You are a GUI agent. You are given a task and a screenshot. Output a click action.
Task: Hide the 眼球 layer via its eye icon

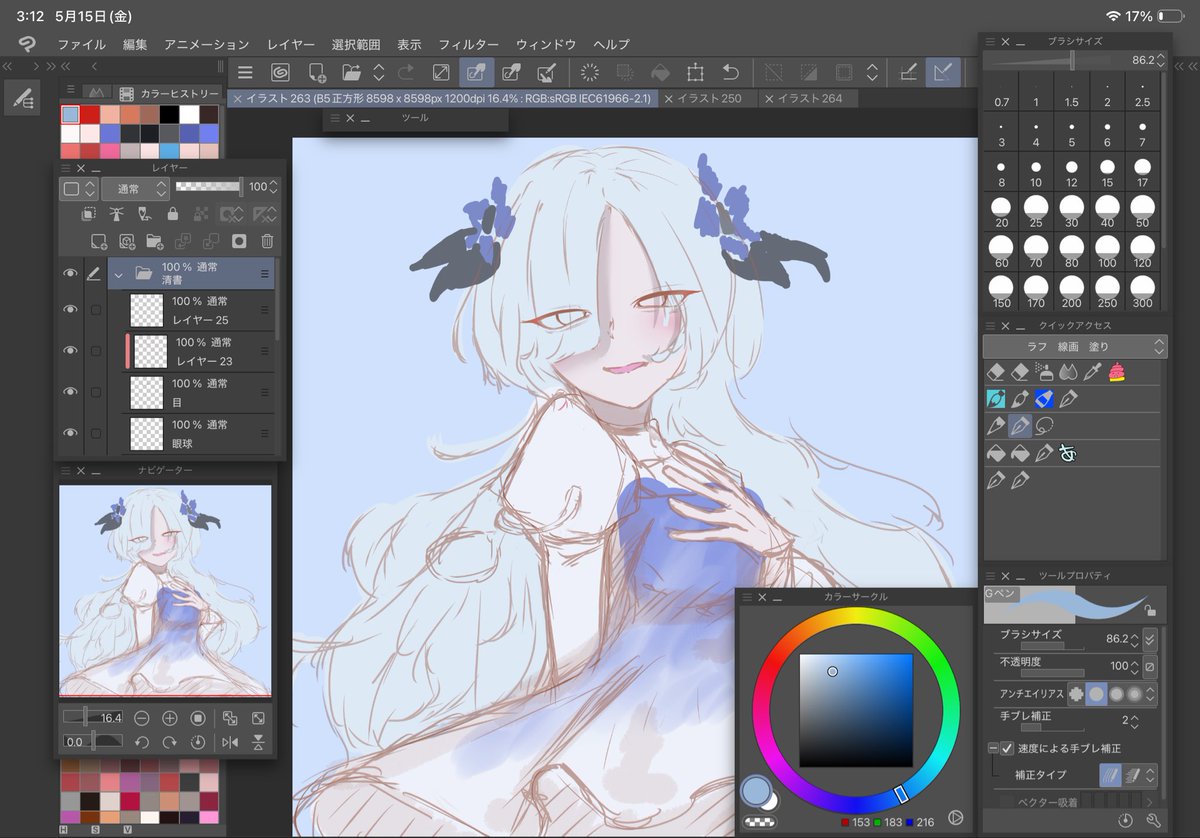coord(69,433)
